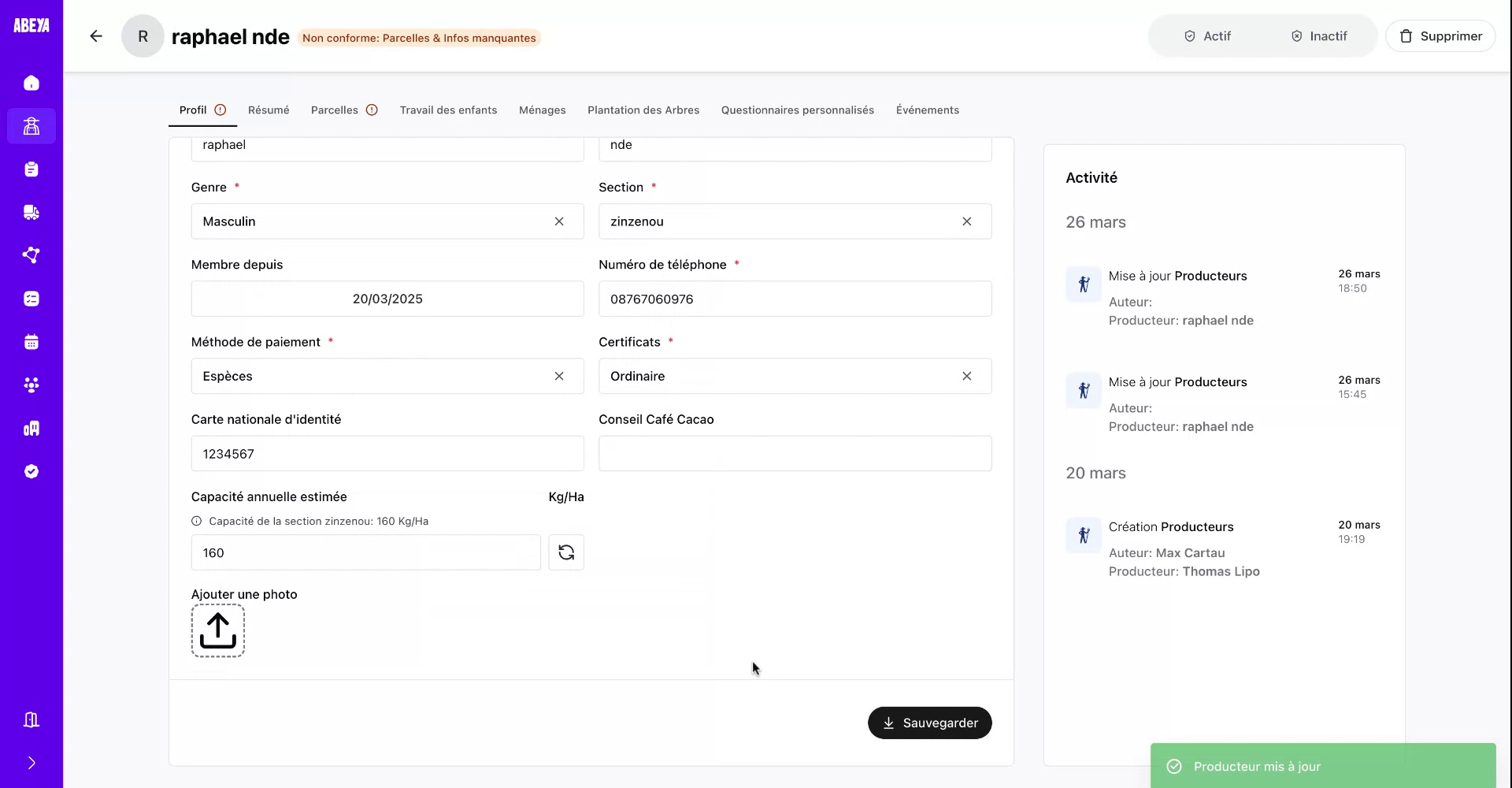Click the Supprimer button
This screenshot has height=788, width=1512.
click(1441, 35)
